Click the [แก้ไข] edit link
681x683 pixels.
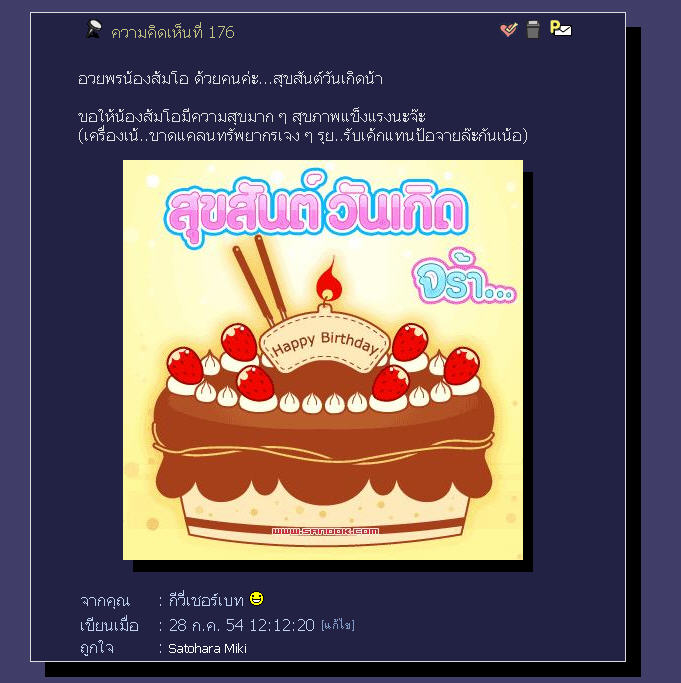[338, 625]
